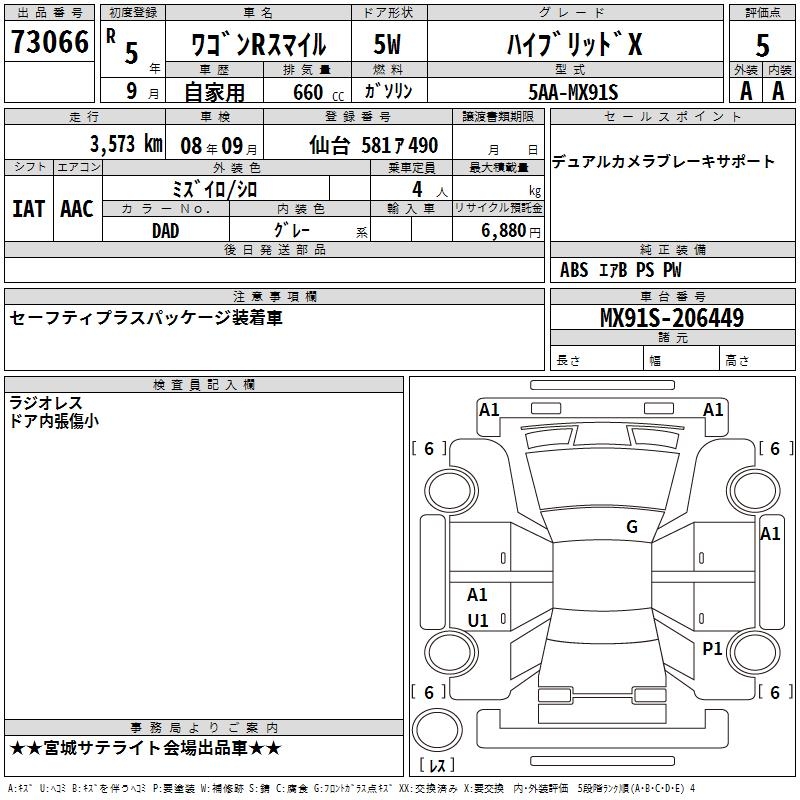Select the vehicle history value 自家用
800x800 pixels.
click(x=214, y=92)
